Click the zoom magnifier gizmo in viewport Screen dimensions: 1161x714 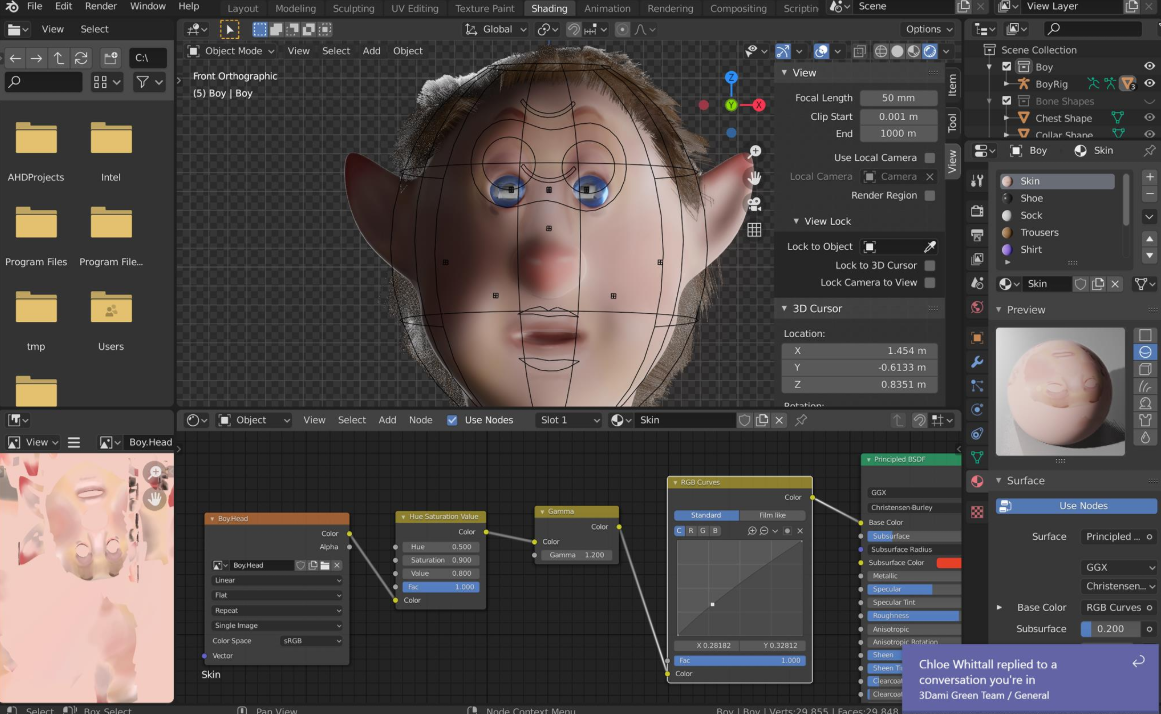755,152
